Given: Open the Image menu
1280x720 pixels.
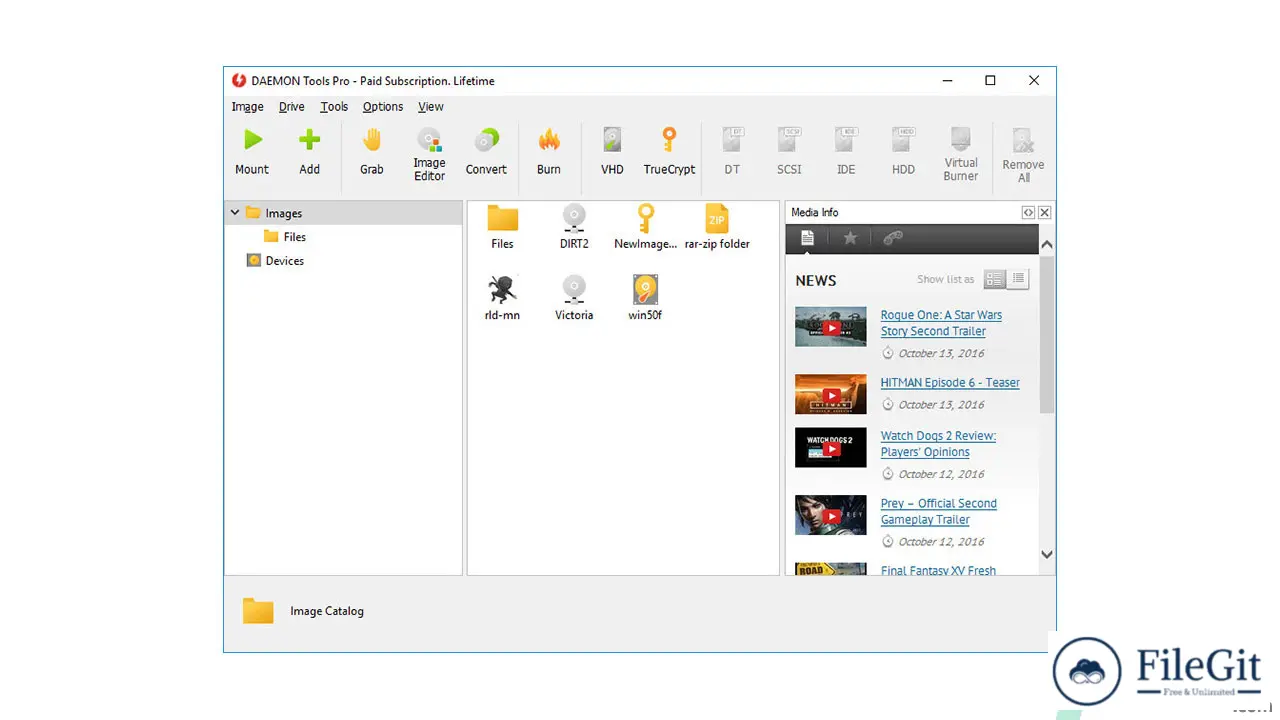Looking at the screenshot, I should click(x=247, y=107).
